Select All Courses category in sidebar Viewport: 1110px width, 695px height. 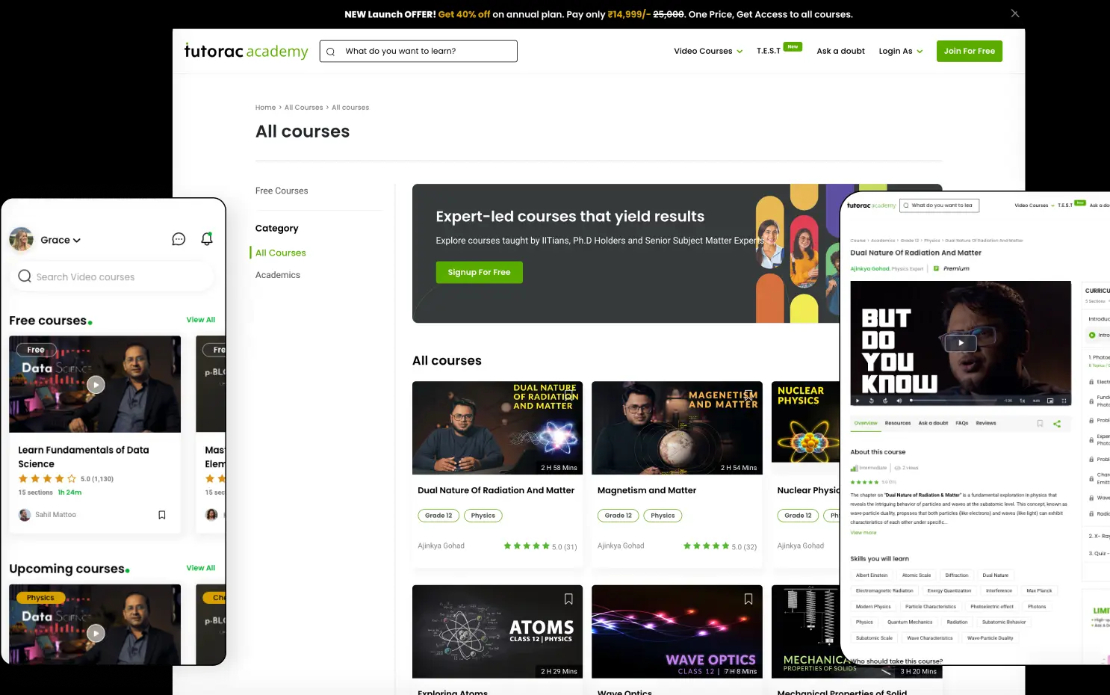280,253
